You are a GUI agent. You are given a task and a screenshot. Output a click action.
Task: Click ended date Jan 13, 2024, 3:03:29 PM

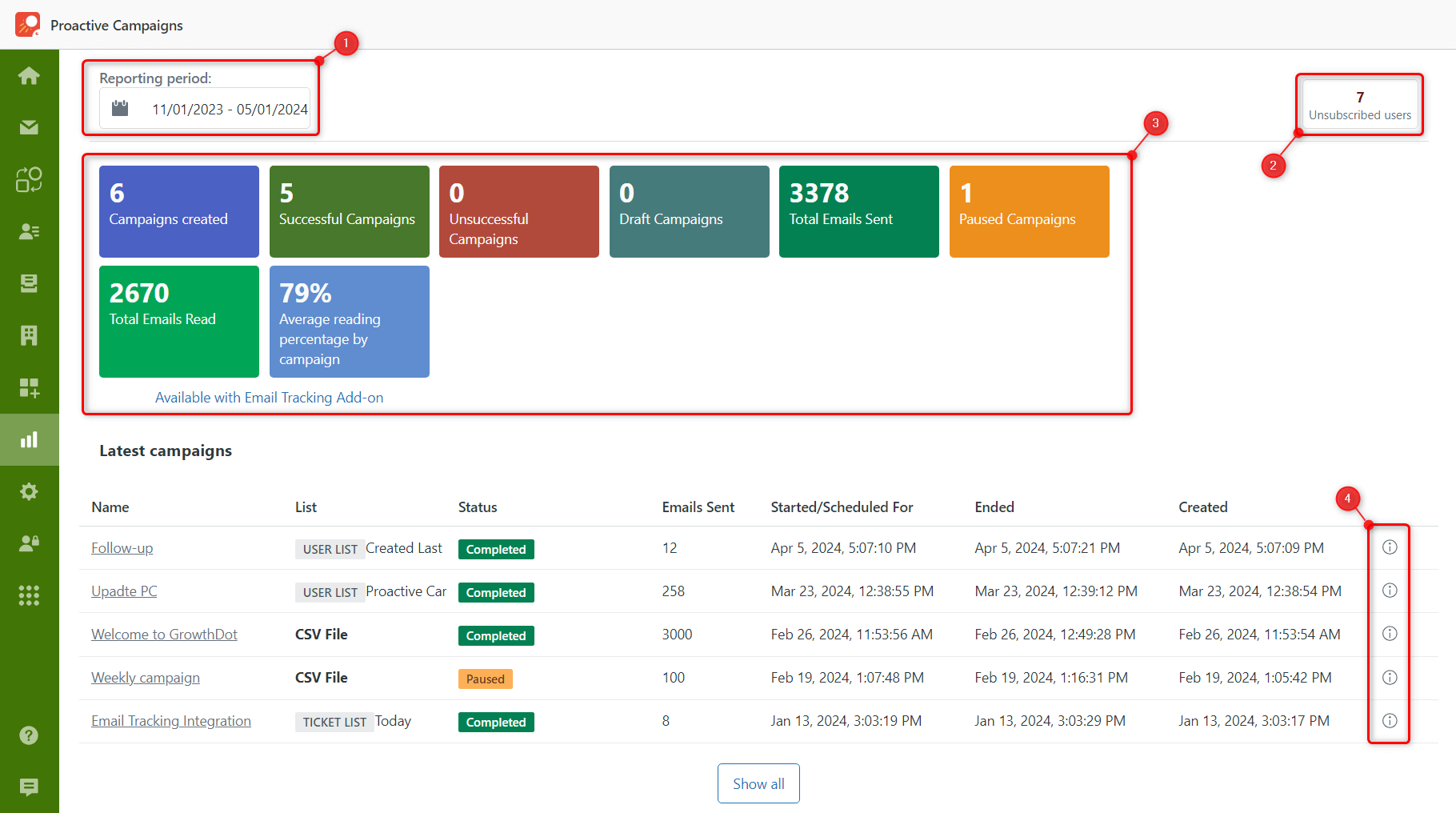tap(1050, 721)
